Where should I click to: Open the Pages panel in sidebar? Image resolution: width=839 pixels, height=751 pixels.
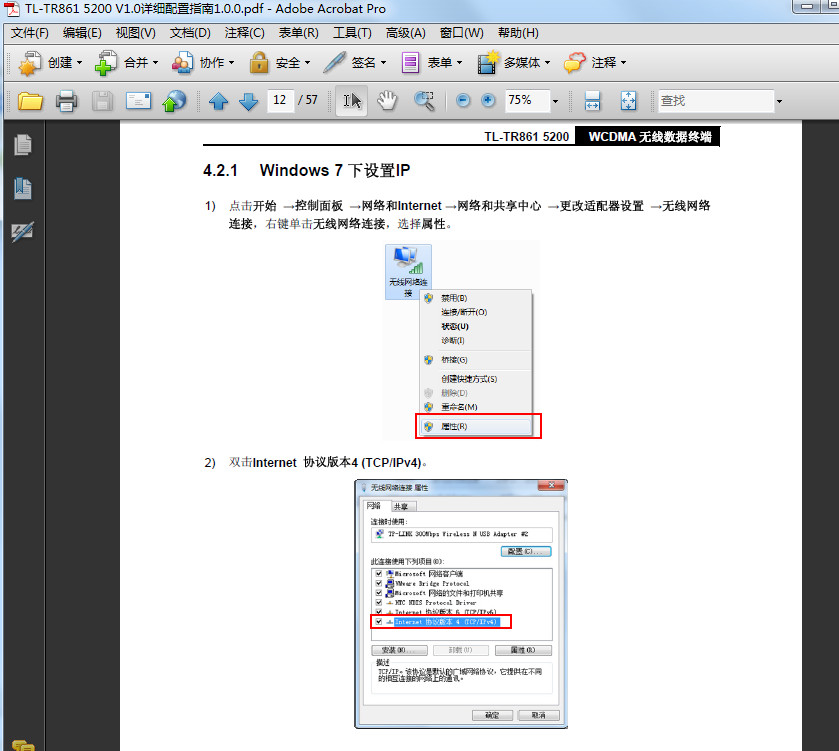22,145
